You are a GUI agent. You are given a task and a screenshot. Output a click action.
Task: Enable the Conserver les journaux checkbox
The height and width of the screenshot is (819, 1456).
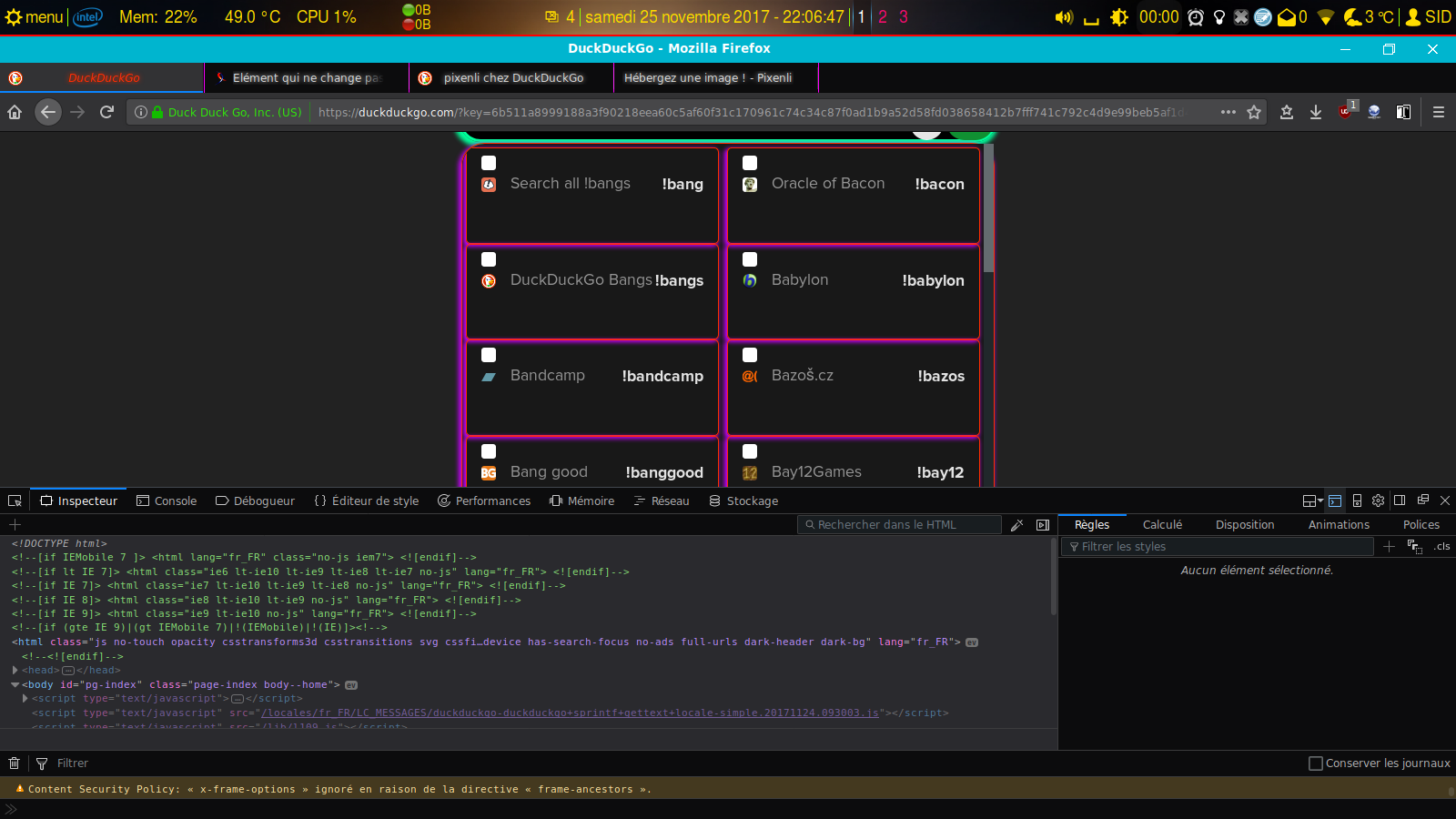coord(1315,763)
